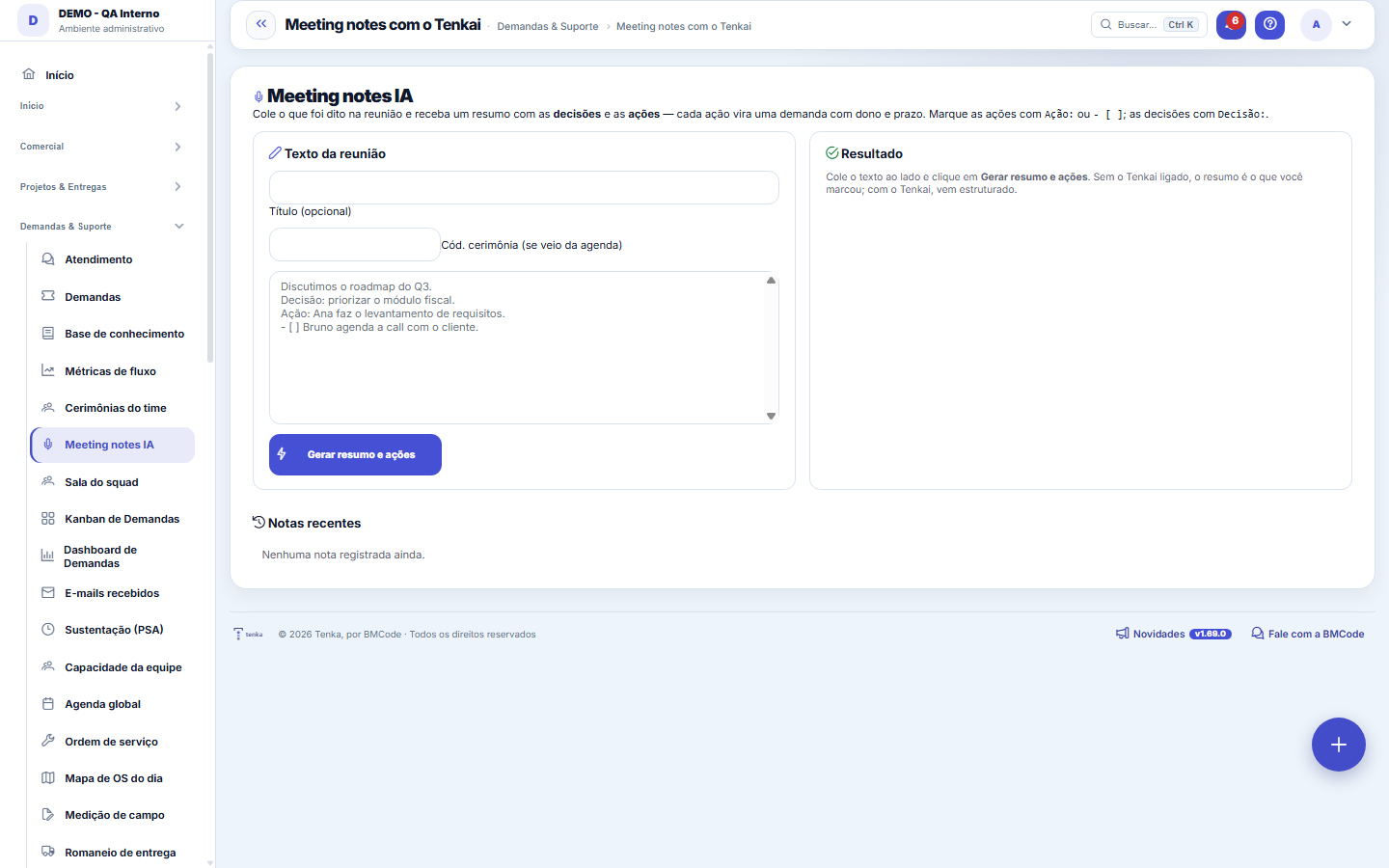Open Fale com a BMCode link
The image size is (1389, 868).
coord(1308,634)
